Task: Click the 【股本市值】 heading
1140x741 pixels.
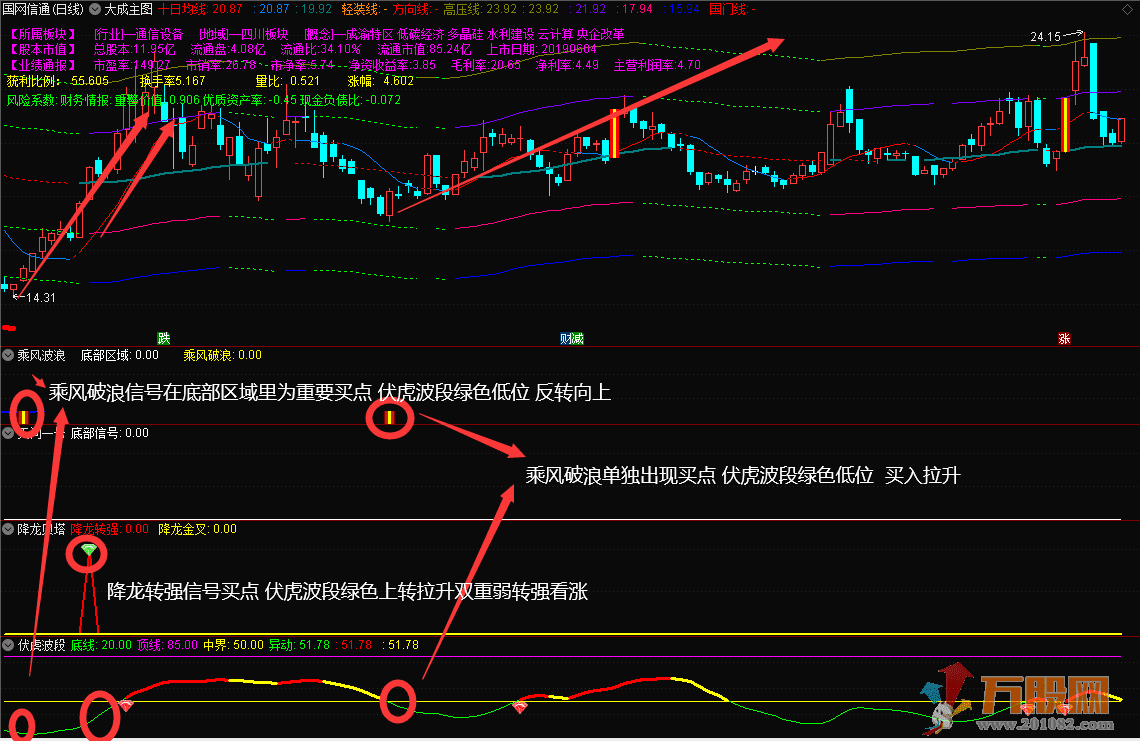Action: [x=43, y=49]
